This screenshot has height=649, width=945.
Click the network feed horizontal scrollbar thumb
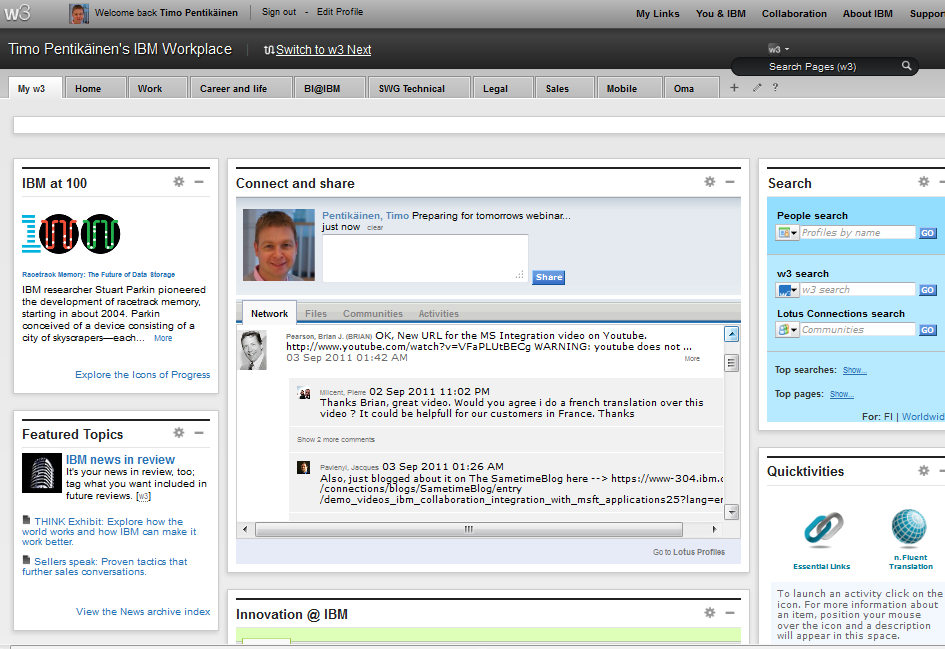click(469, 529)
